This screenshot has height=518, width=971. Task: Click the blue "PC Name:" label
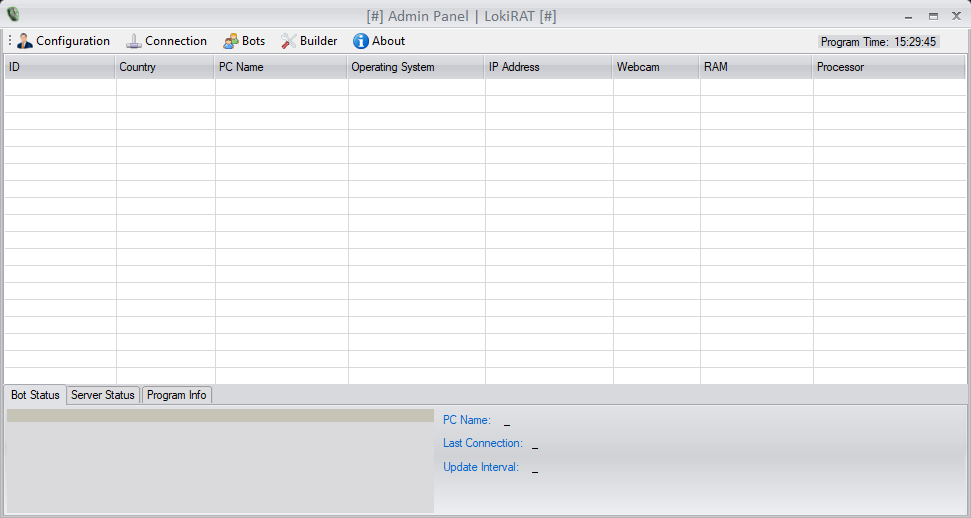coord(466,420)
